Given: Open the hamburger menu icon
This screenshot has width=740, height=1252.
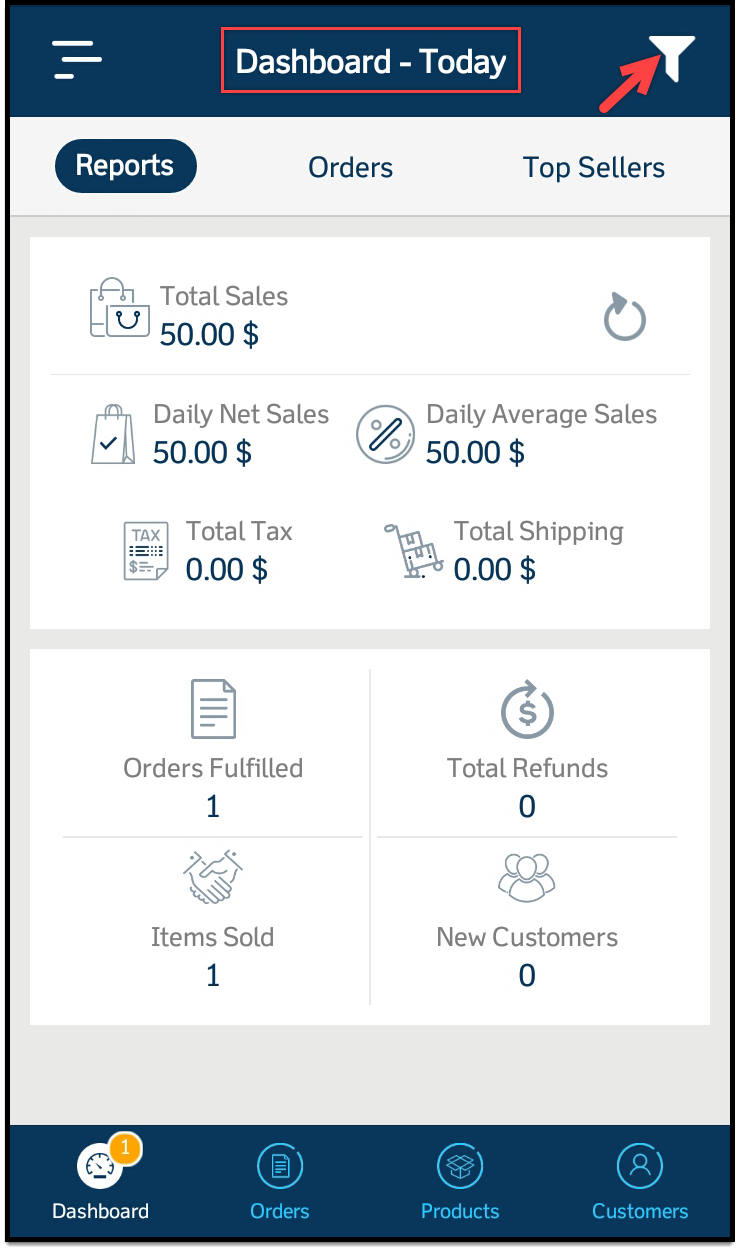Looking at the screenshot, I should coord(78,60).
